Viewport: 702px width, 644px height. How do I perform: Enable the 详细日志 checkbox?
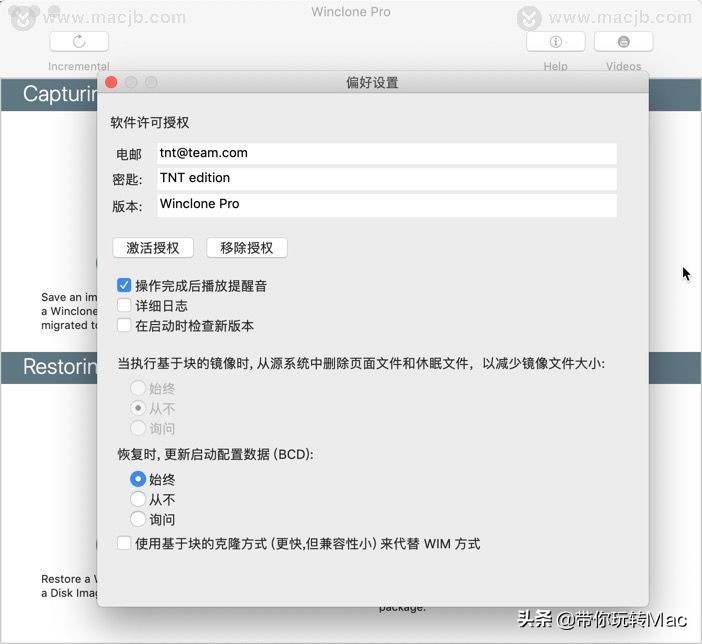click(x=124, y=305)
